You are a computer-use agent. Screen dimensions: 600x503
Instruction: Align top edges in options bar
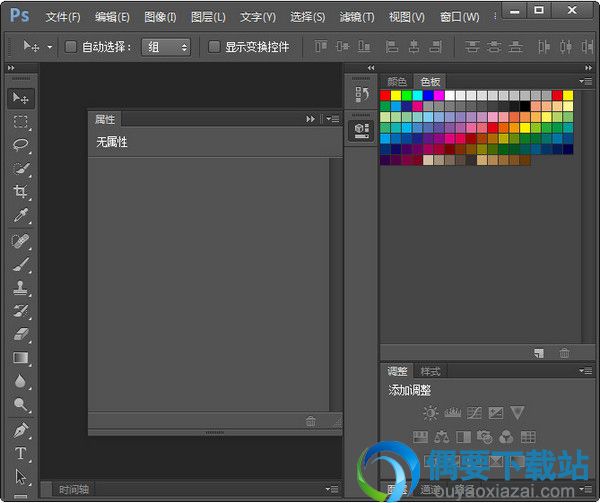pyautogui.click(x=321, y=47)
